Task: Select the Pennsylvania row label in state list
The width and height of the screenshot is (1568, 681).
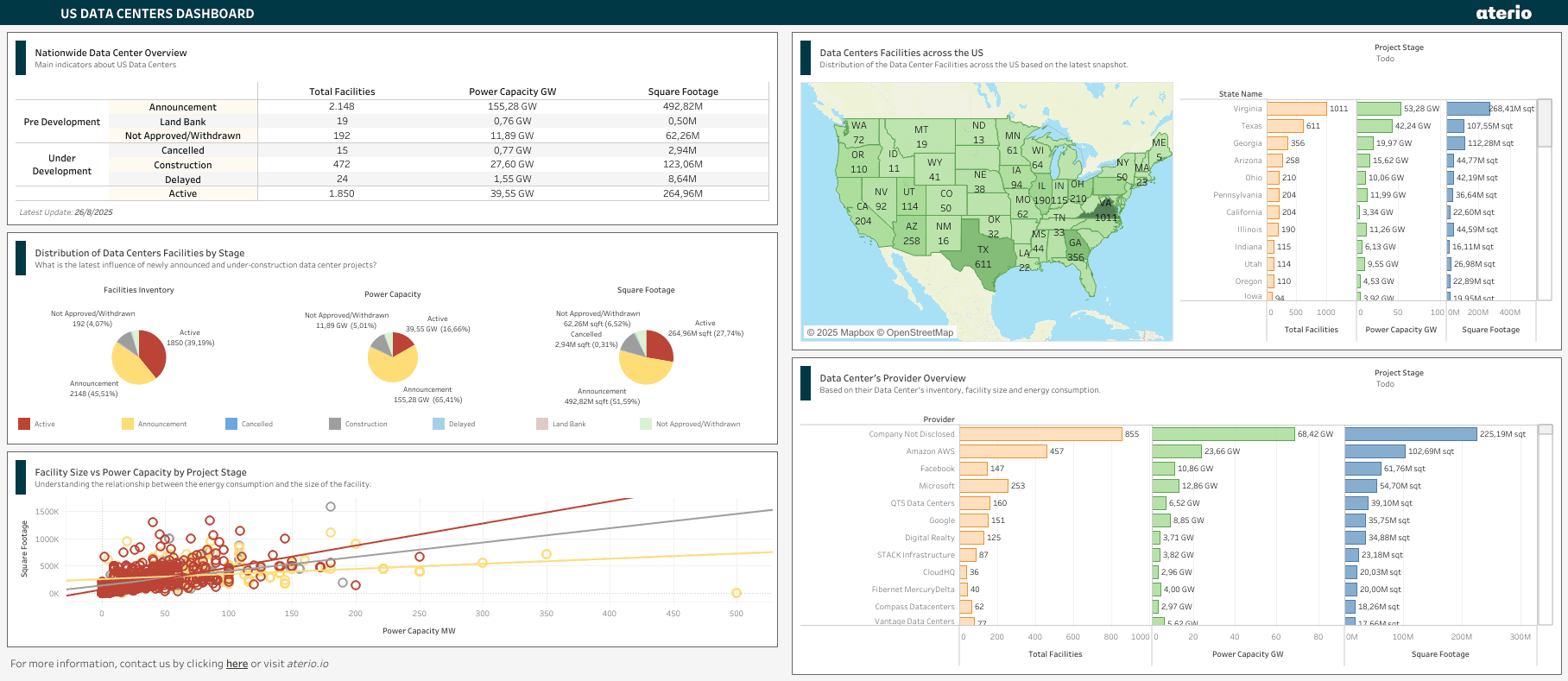Action: [1237, 195]
